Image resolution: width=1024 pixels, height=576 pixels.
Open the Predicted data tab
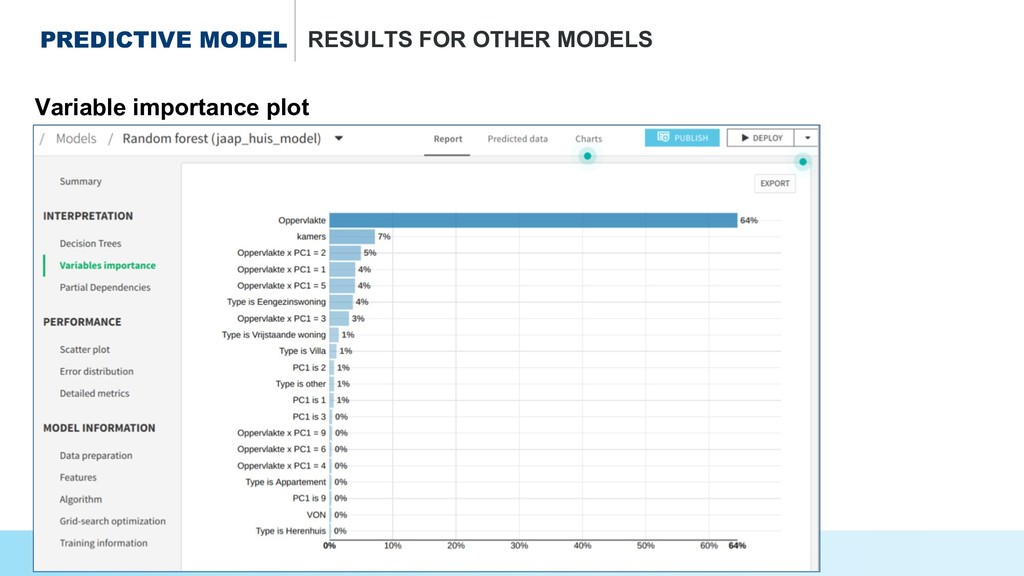(517, 139)
